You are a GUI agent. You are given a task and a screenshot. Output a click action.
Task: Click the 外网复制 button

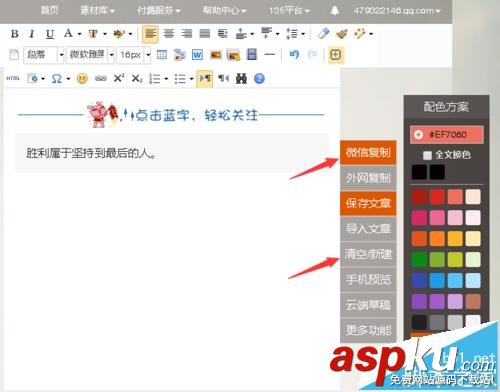(x=368, y=178)
